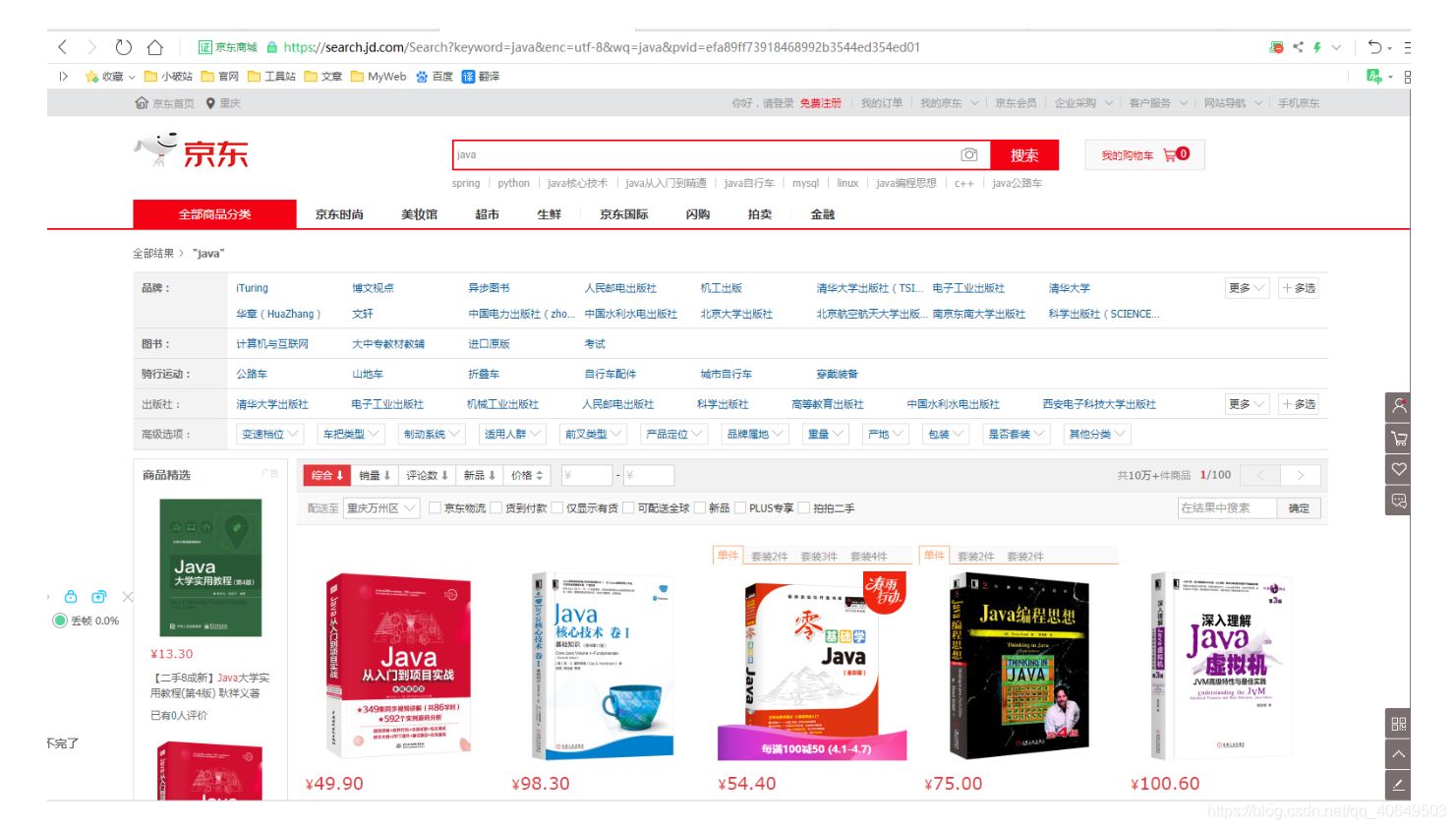
Task: Check the 货到付款 checkbox
Action: click(496, 507)
